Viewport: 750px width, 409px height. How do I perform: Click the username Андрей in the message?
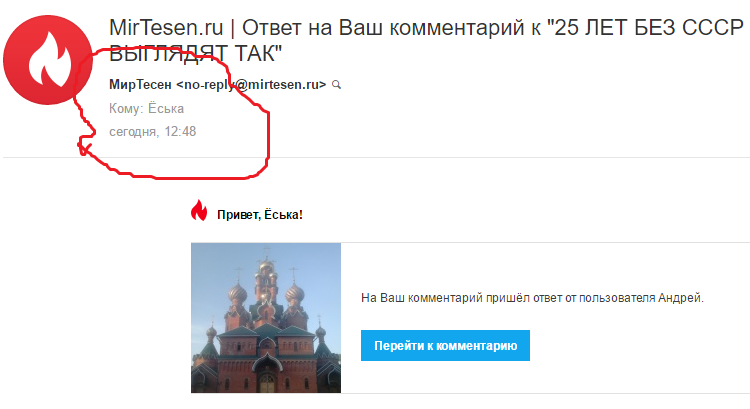pos(679,298)
